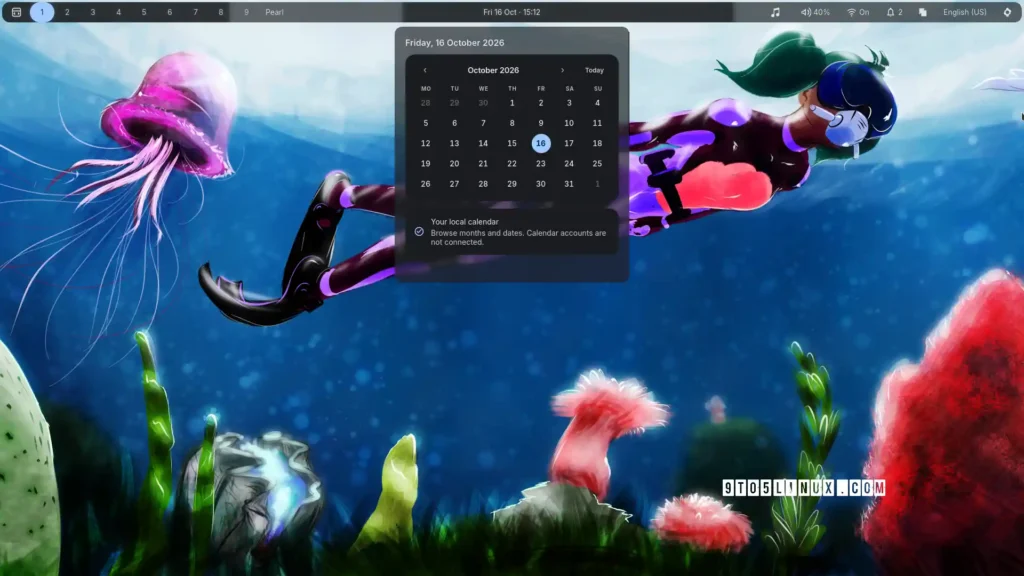1024x576 pixels.
Task: Select date 26 in the calendar
Action: point(426,184)
